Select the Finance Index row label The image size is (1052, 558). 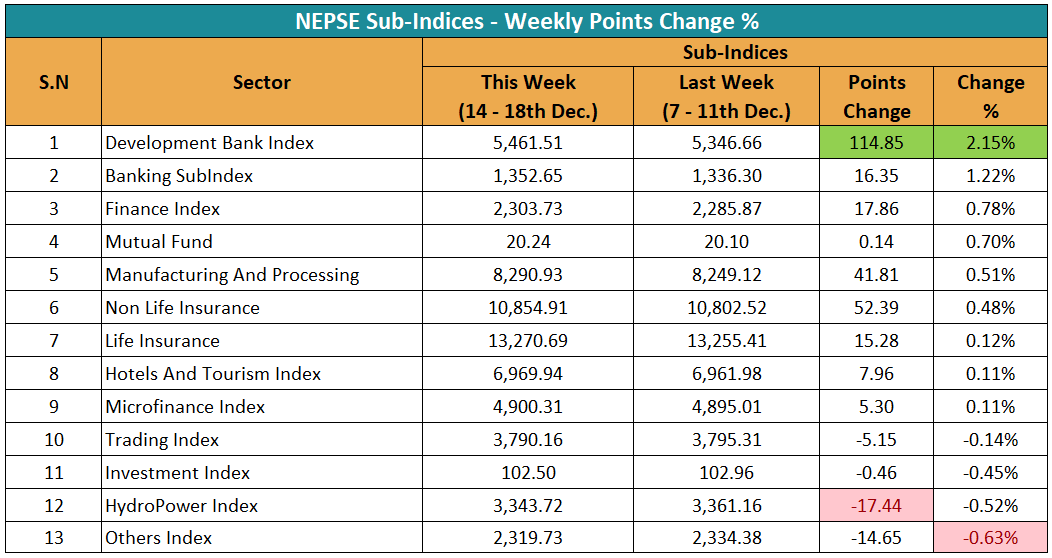coord(163,209)
